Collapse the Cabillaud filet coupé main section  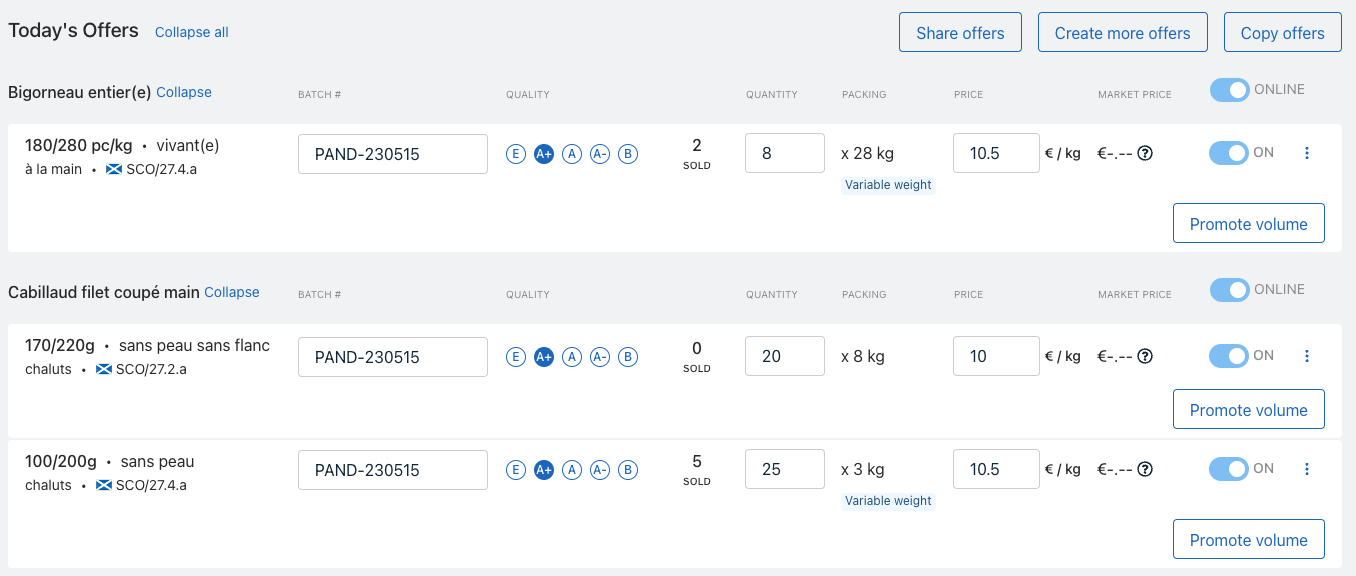[x=232, y=292]
